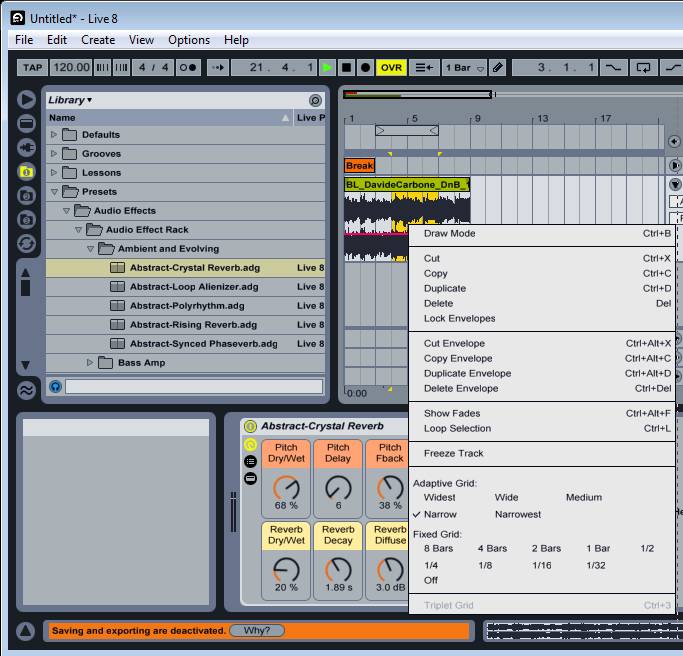Click the browser search magnifier icon
The height and width of the screenshot is (656, 683).
[315, 101]
